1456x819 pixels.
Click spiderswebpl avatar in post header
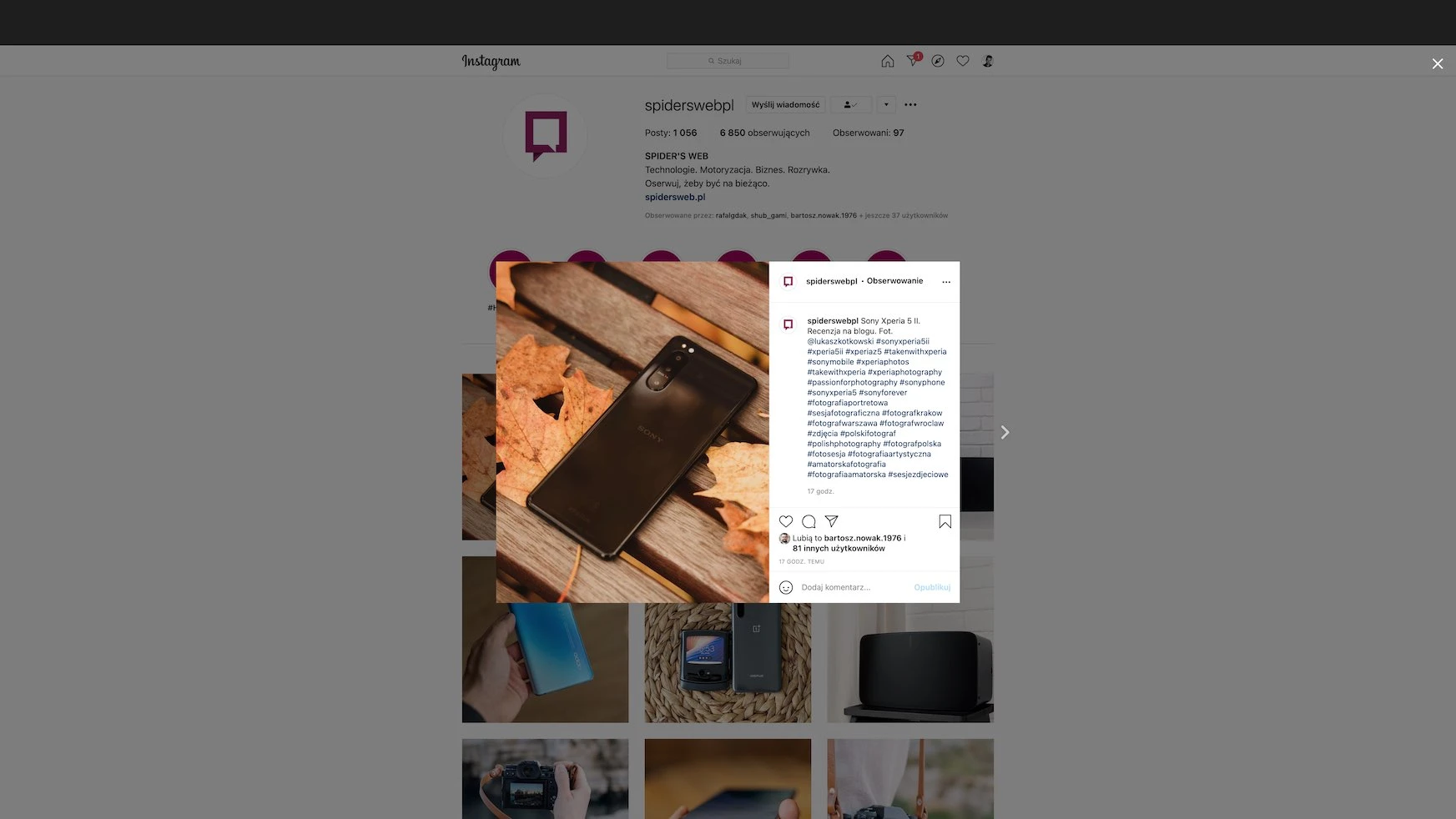[x=788, y=281]
